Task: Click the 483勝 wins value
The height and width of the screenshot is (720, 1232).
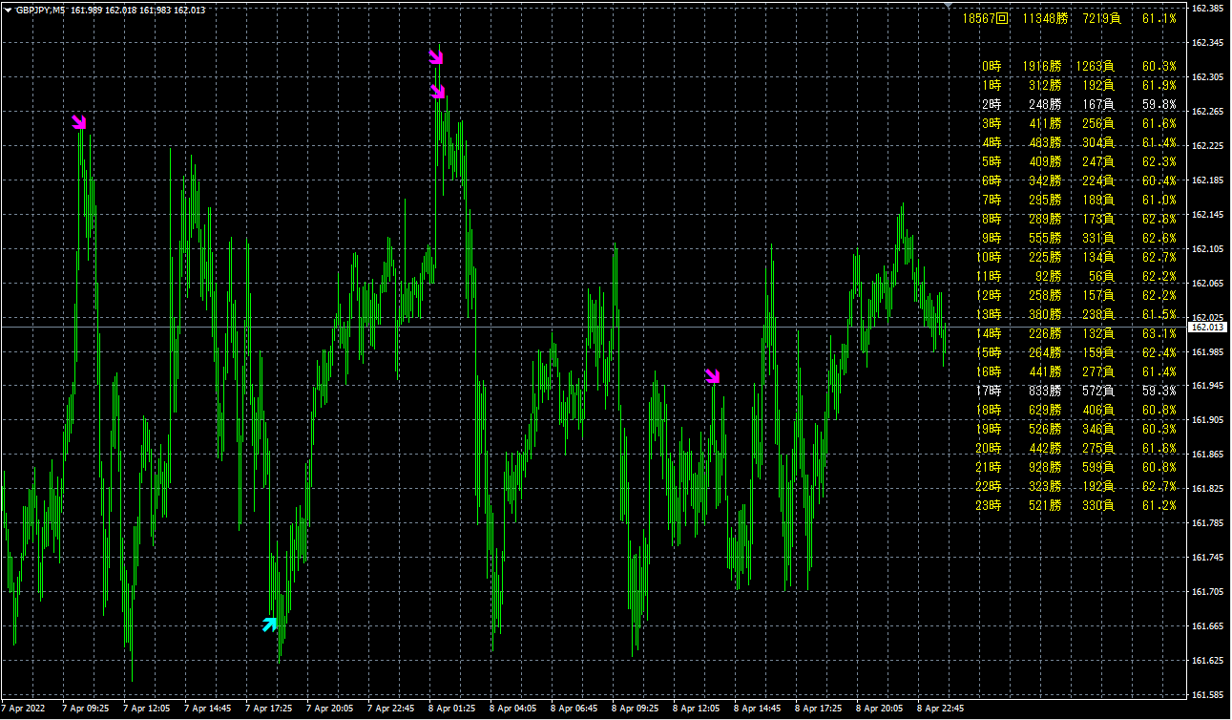Action: point(1045,142)
